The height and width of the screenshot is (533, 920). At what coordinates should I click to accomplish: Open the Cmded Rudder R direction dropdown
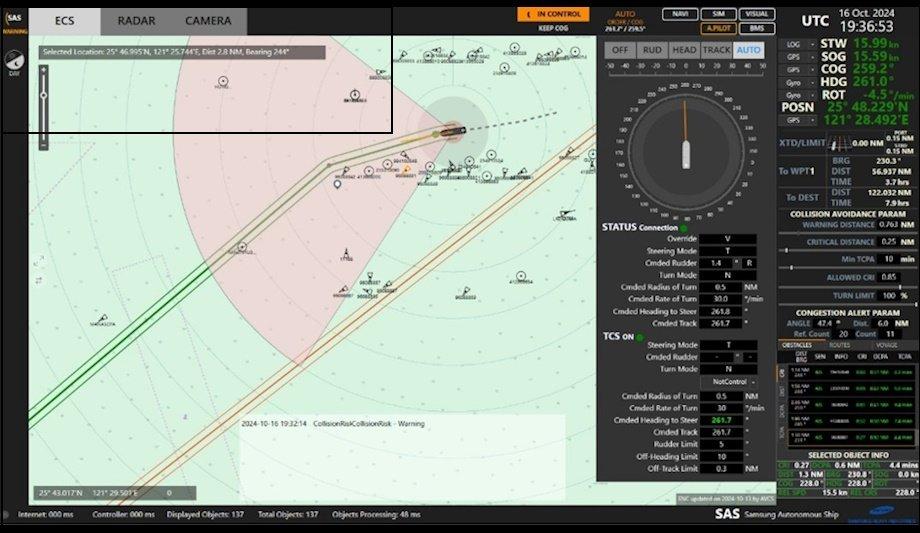click(x=749, y=263)
